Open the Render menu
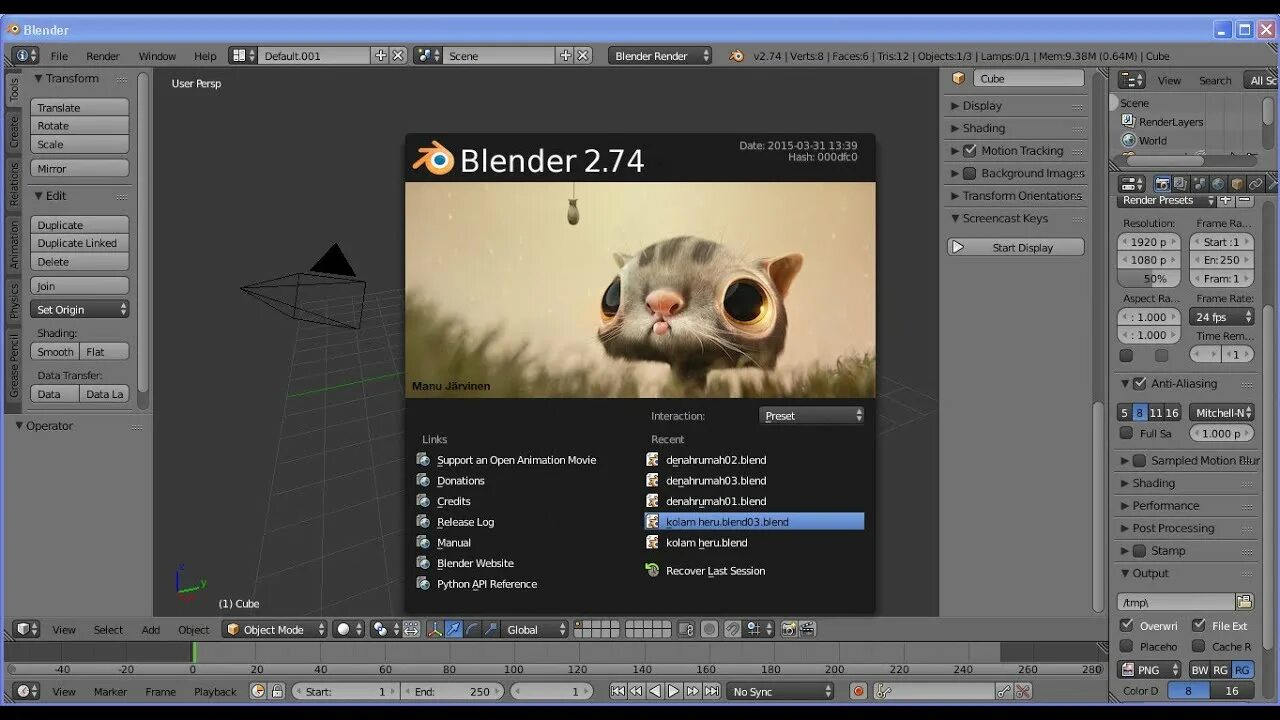This screenshot has width=1280, height=720. click(103, 56)
